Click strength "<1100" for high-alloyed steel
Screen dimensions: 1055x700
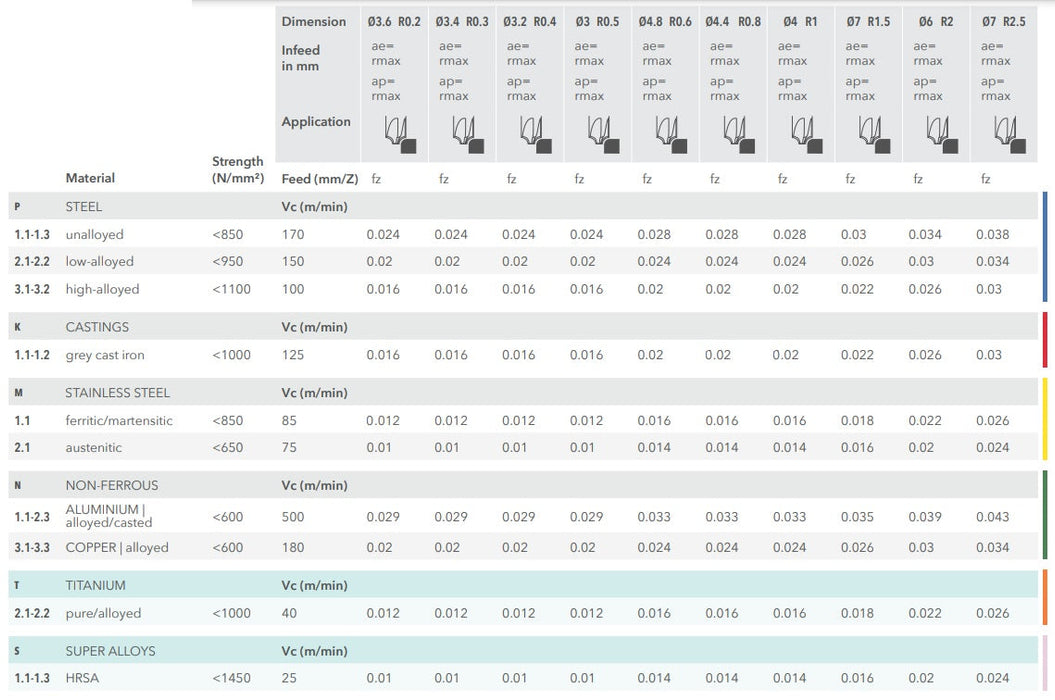coord(231,289)
